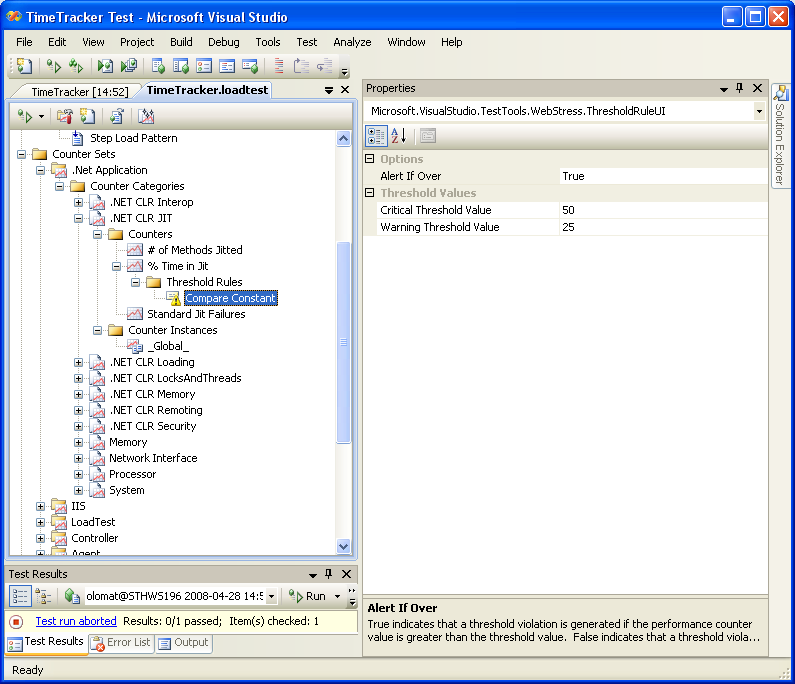795x684 pixels.
Task: Click the parameterize/refresh document icon in loadtest toolbar
Action: [x=117, y=117]
